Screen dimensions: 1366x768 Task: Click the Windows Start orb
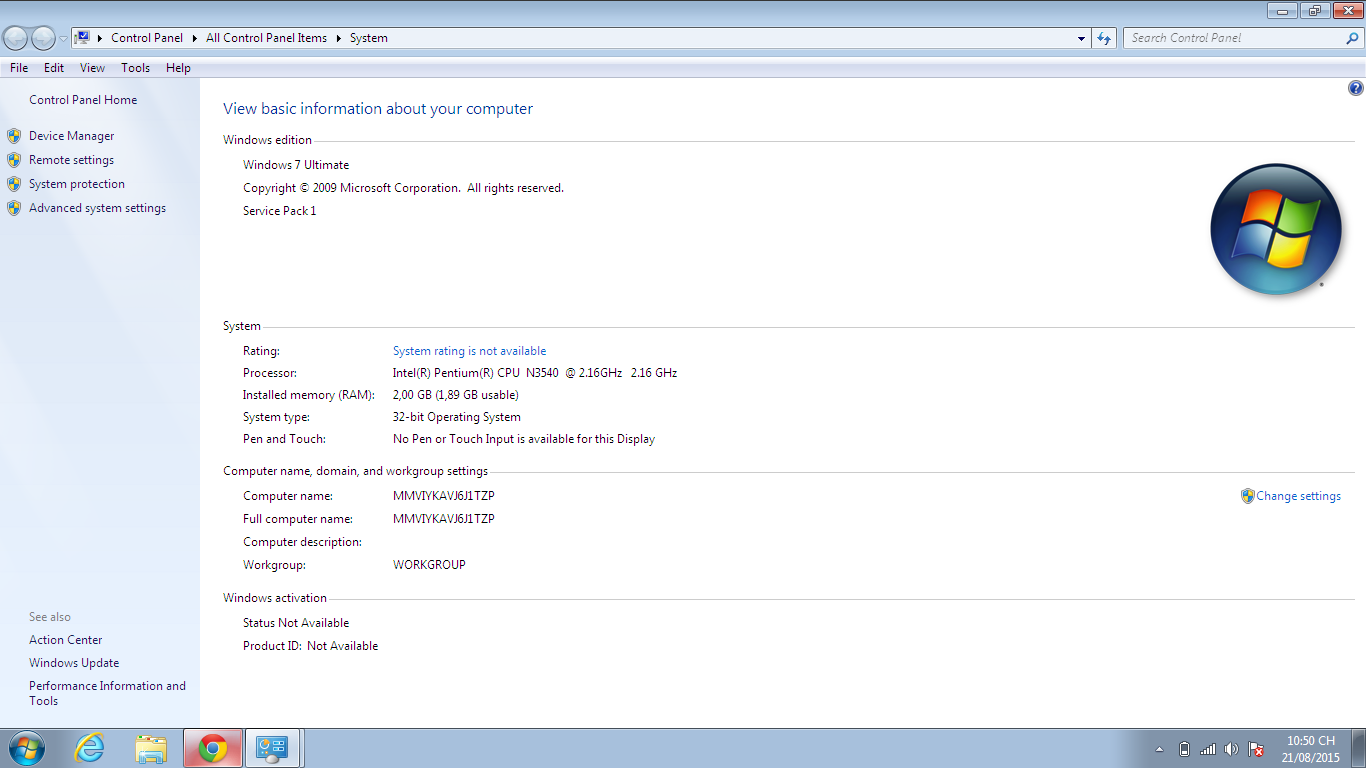[26, 748]
